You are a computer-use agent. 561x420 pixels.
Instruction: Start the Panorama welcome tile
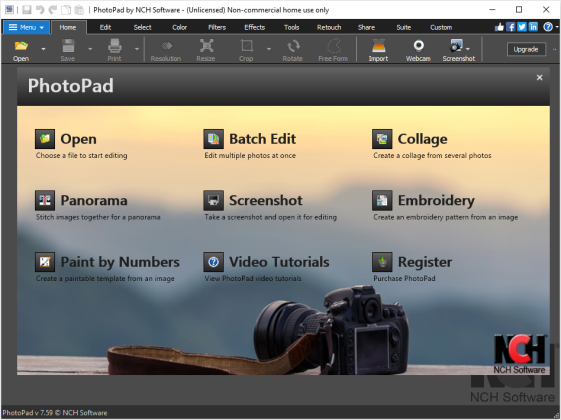point(98,206)
